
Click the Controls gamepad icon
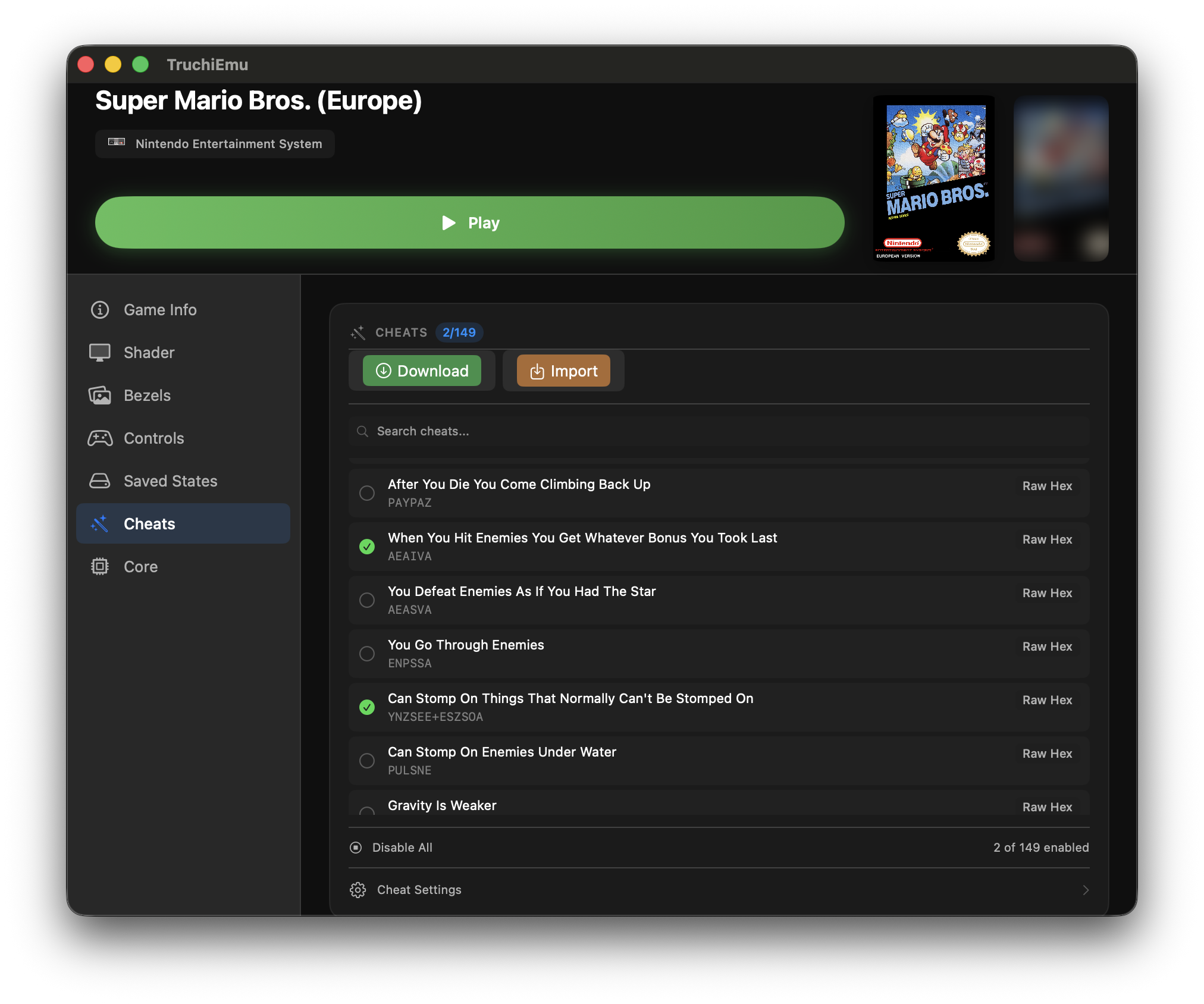tap(100, 438)
